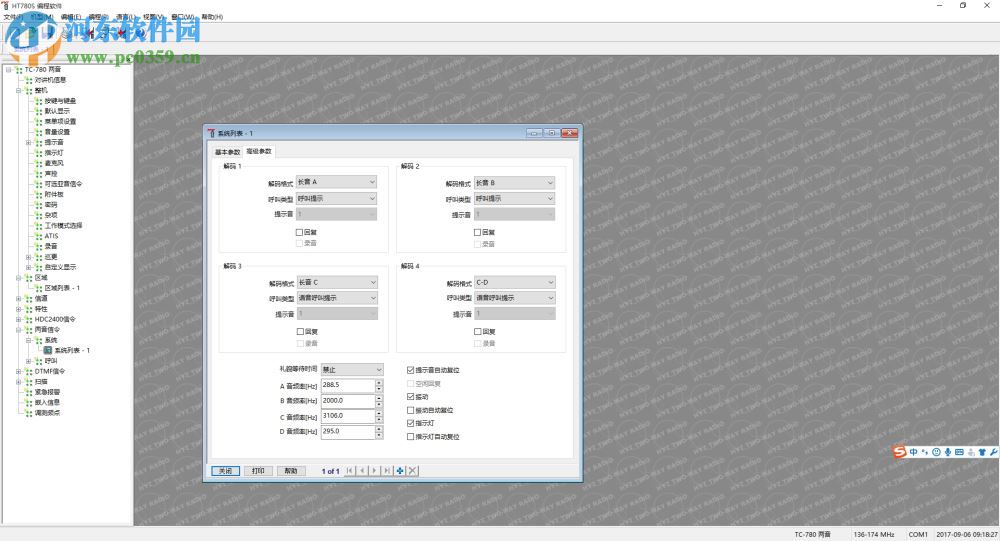Screen dimensions: 1000x541
Task: Open 解码格式 dropdown showing C-D
Action: coord(515,282)
